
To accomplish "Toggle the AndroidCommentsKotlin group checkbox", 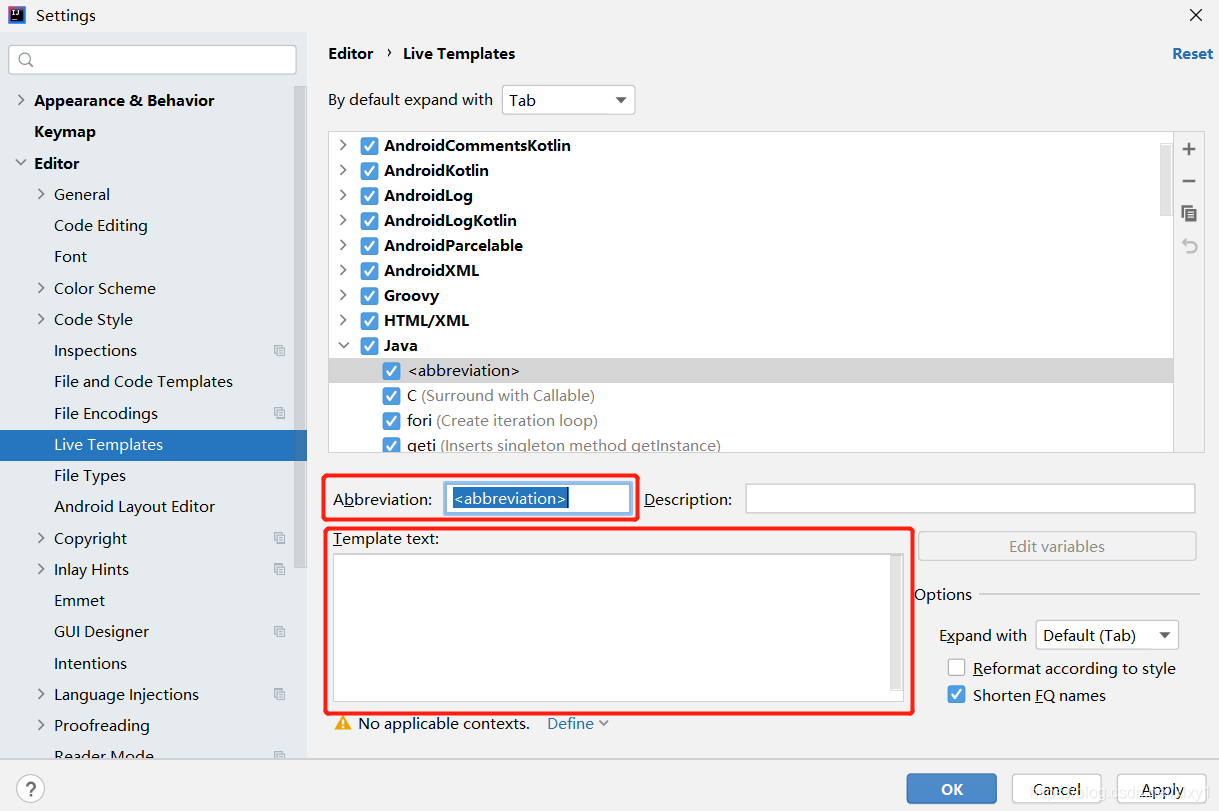I will point(369,145).
